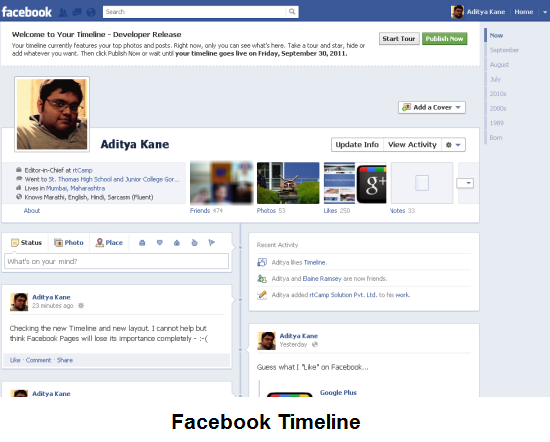Click the large profile picture
The image size is (550, 442).
click(x=52, y=114)
